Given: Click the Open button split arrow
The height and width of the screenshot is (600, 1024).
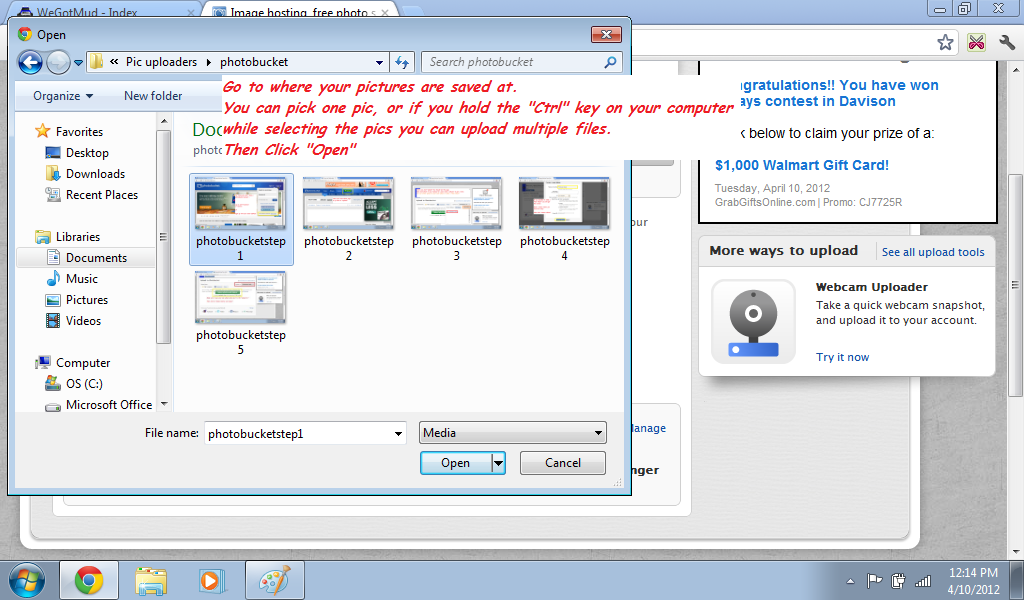Looking at the screenshot, I should [x=498, y=463].
